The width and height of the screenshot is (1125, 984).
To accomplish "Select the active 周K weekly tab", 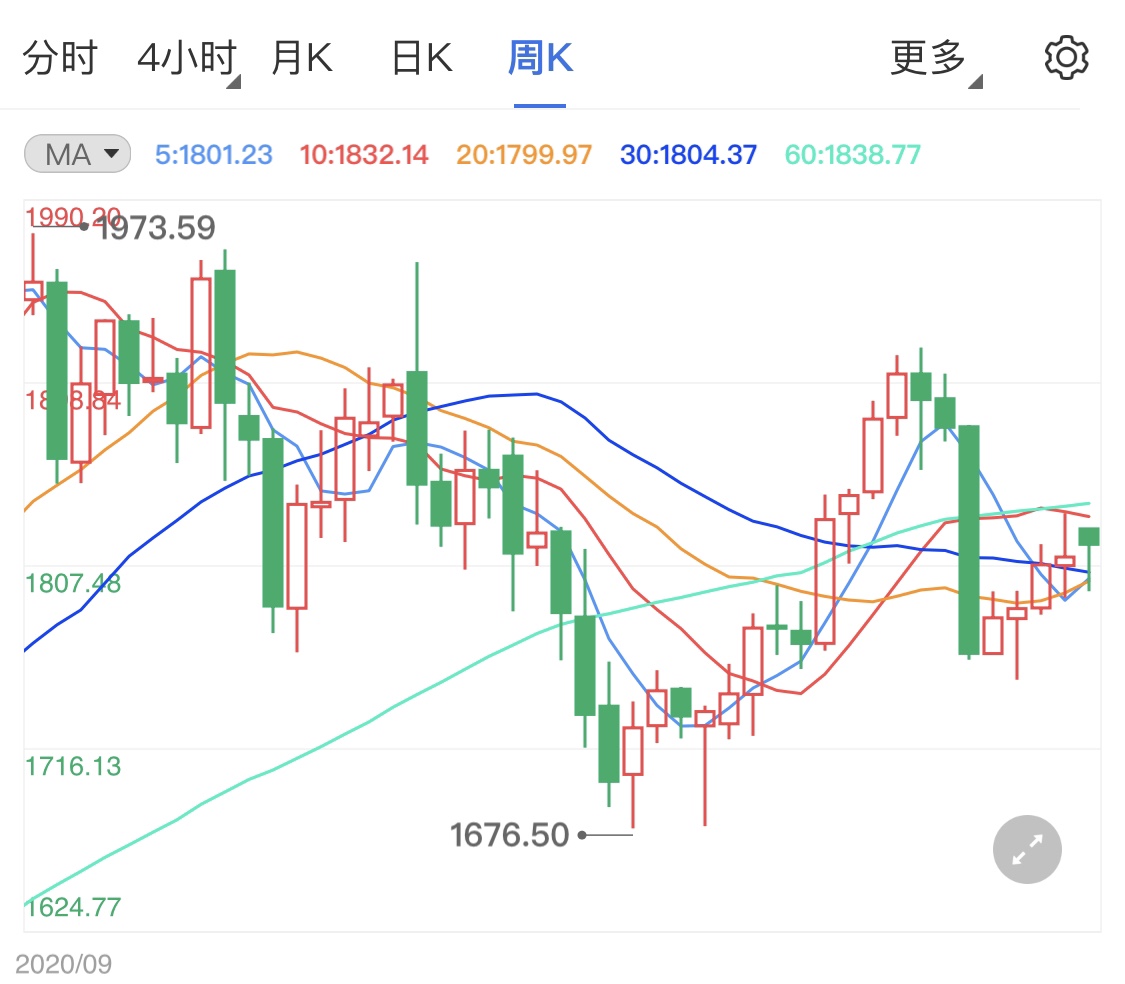I will click(x=540, y=57).
